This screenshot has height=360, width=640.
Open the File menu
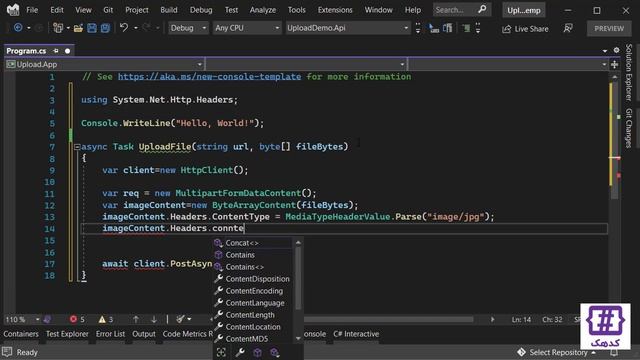(x=32, y=10)
